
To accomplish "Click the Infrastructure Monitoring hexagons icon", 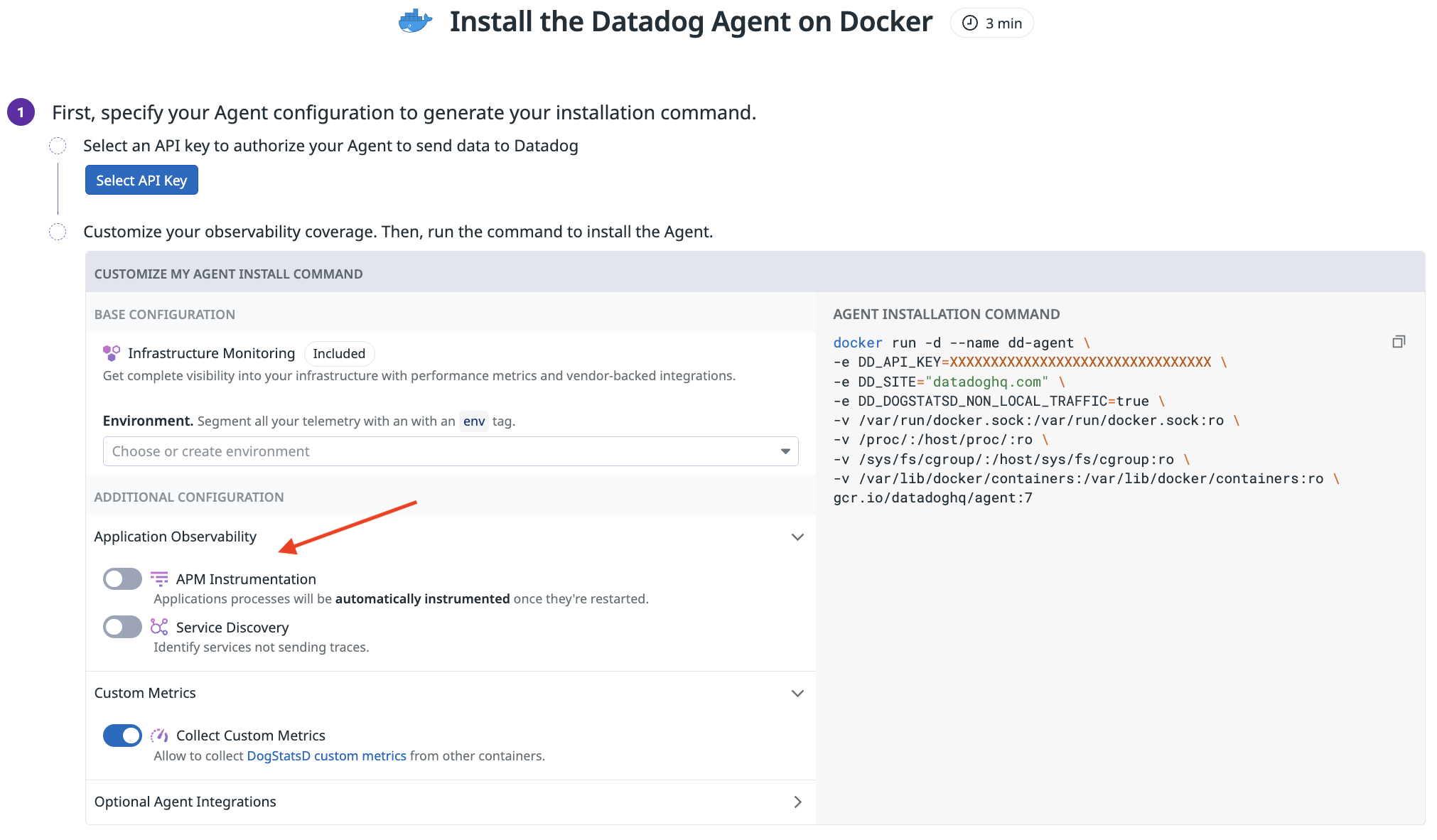I will click(x=112, y=353).
